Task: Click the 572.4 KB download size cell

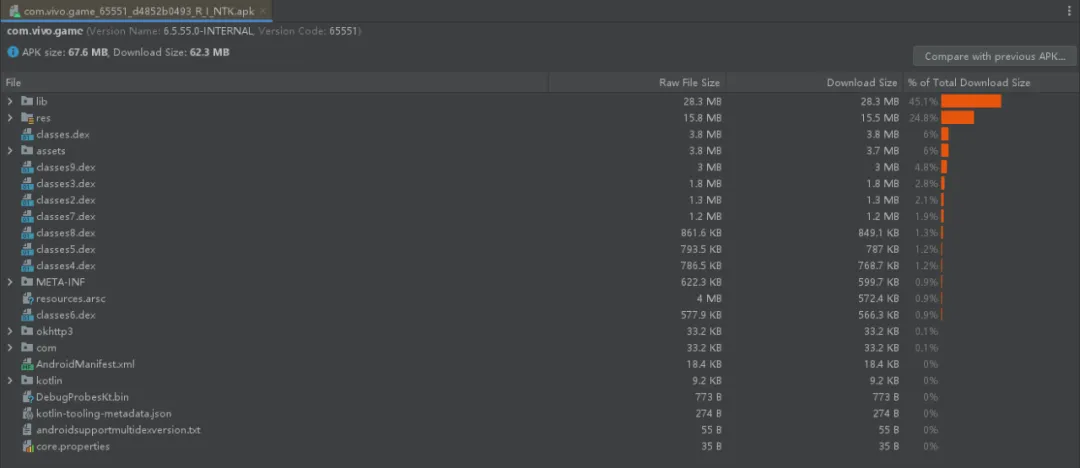Action: (878, 298)
